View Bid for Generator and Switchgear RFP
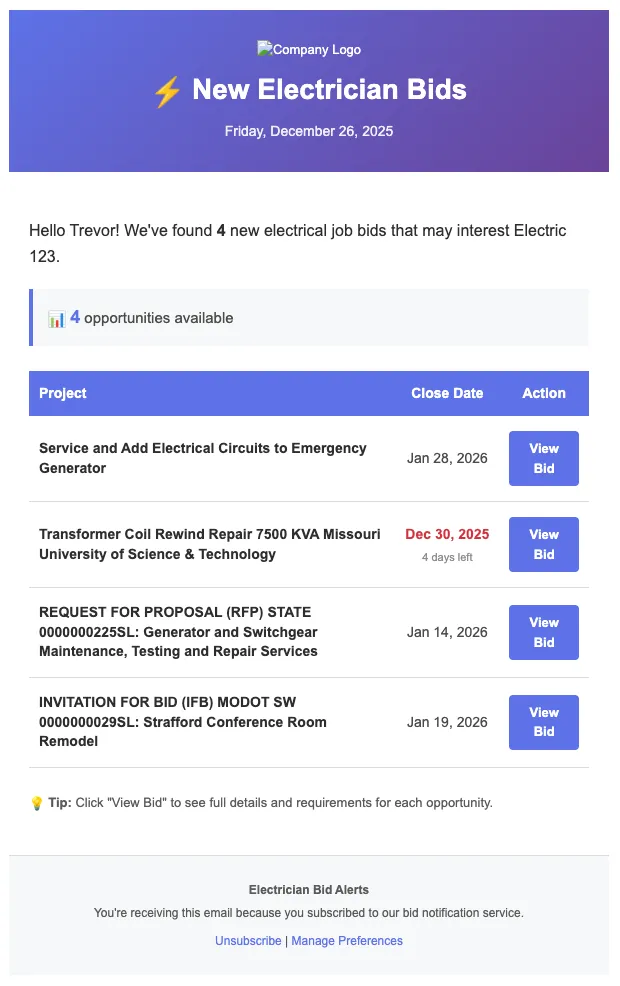Viewport: 620px width, 986px height. (543, 632)
